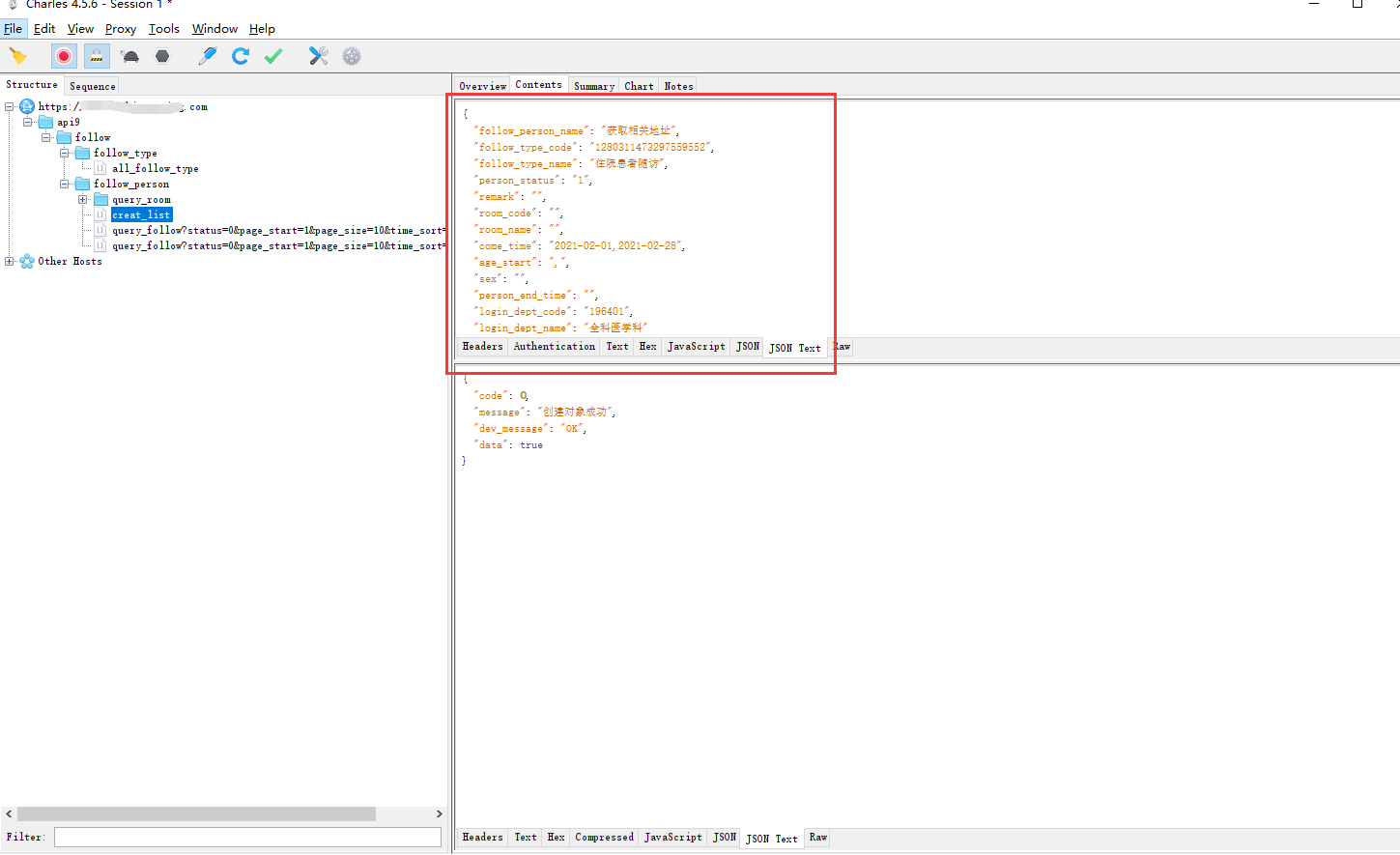Click the "dev_message": "OK" response line
Image resolution: width=1400 pixels, height=855 pixels.
point(529,428)
